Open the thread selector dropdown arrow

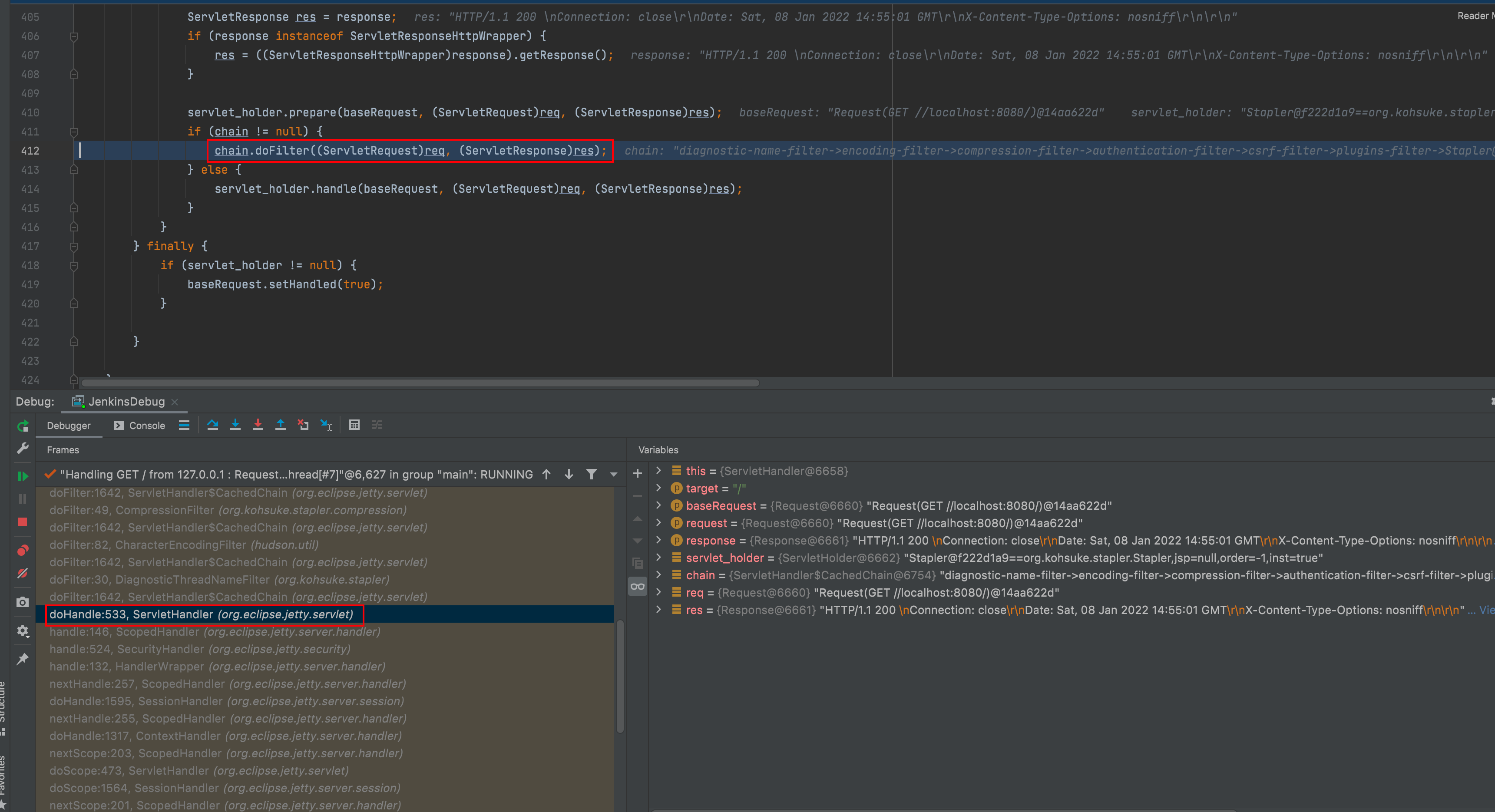[613, 475]
